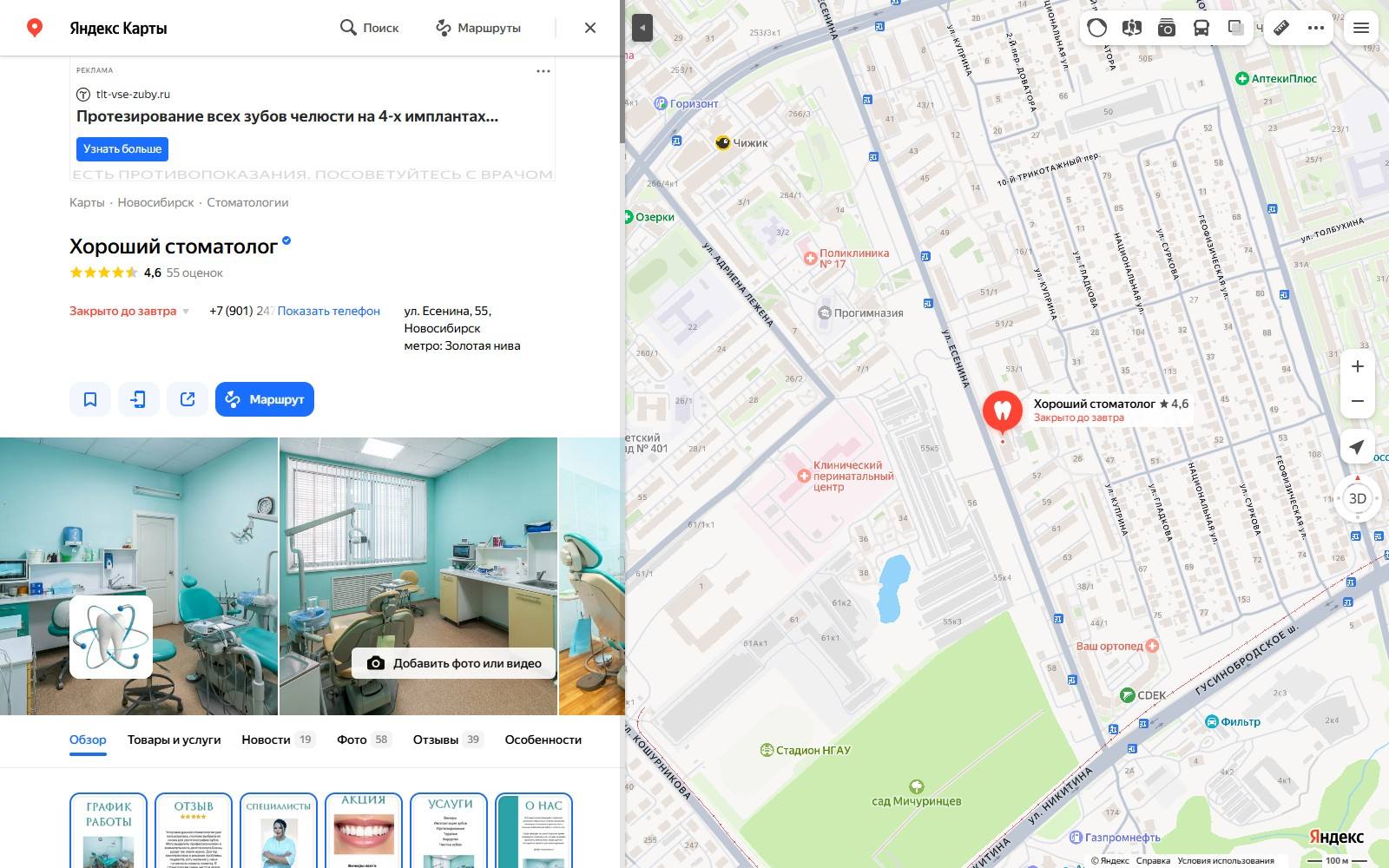Viewport: 1389px width, 868px height.
Task: Click Показать телефон to reveal number
Action: point(329,311)
